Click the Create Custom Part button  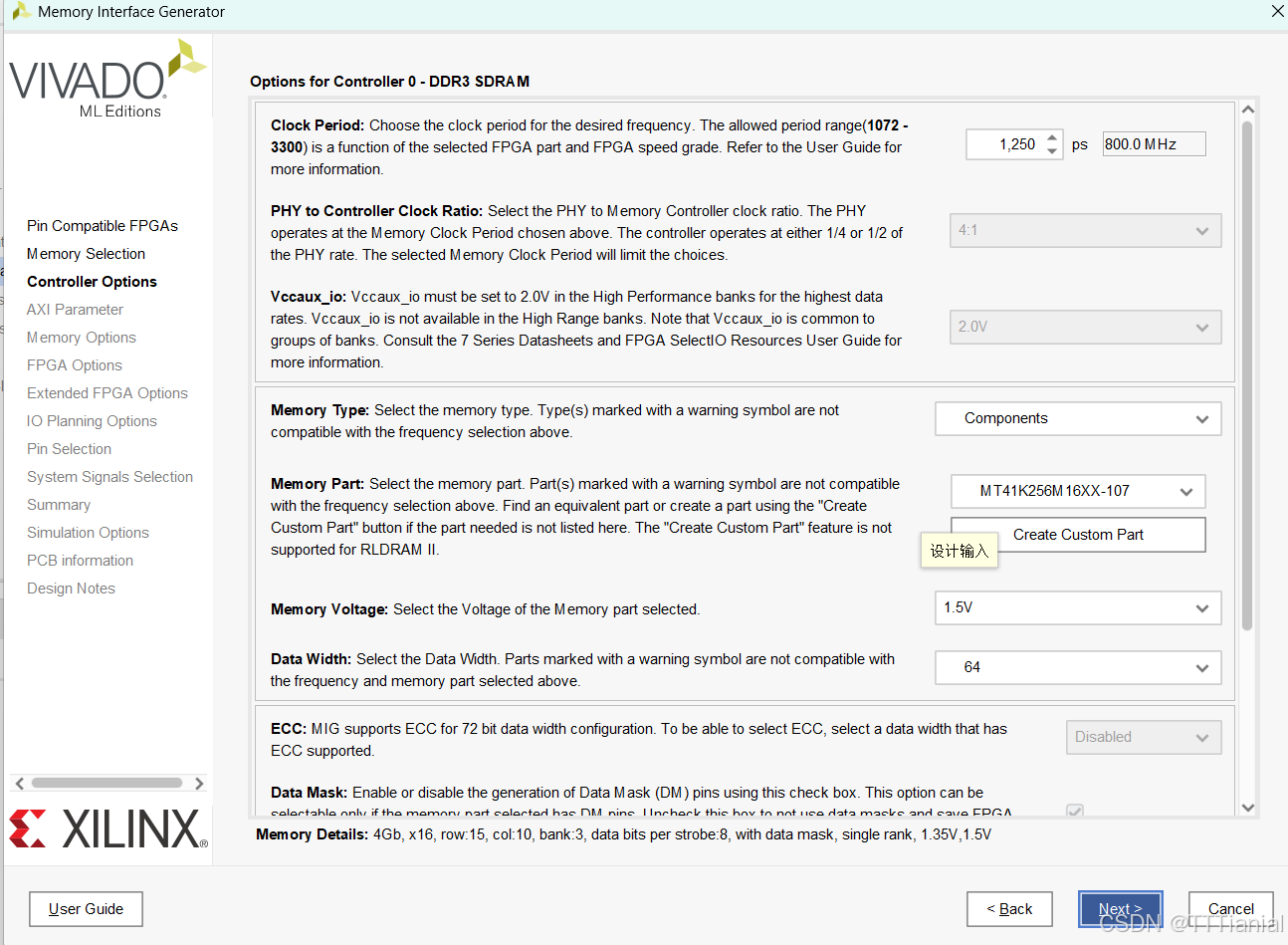point(1078,535)
